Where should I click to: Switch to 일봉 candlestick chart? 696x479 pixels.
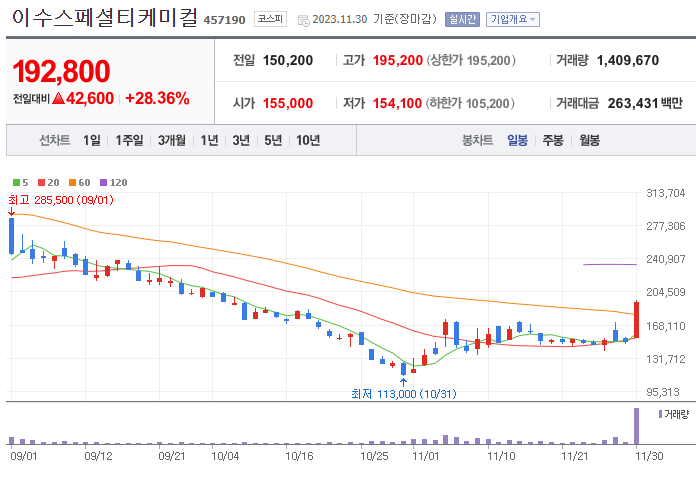pos(518,140)
